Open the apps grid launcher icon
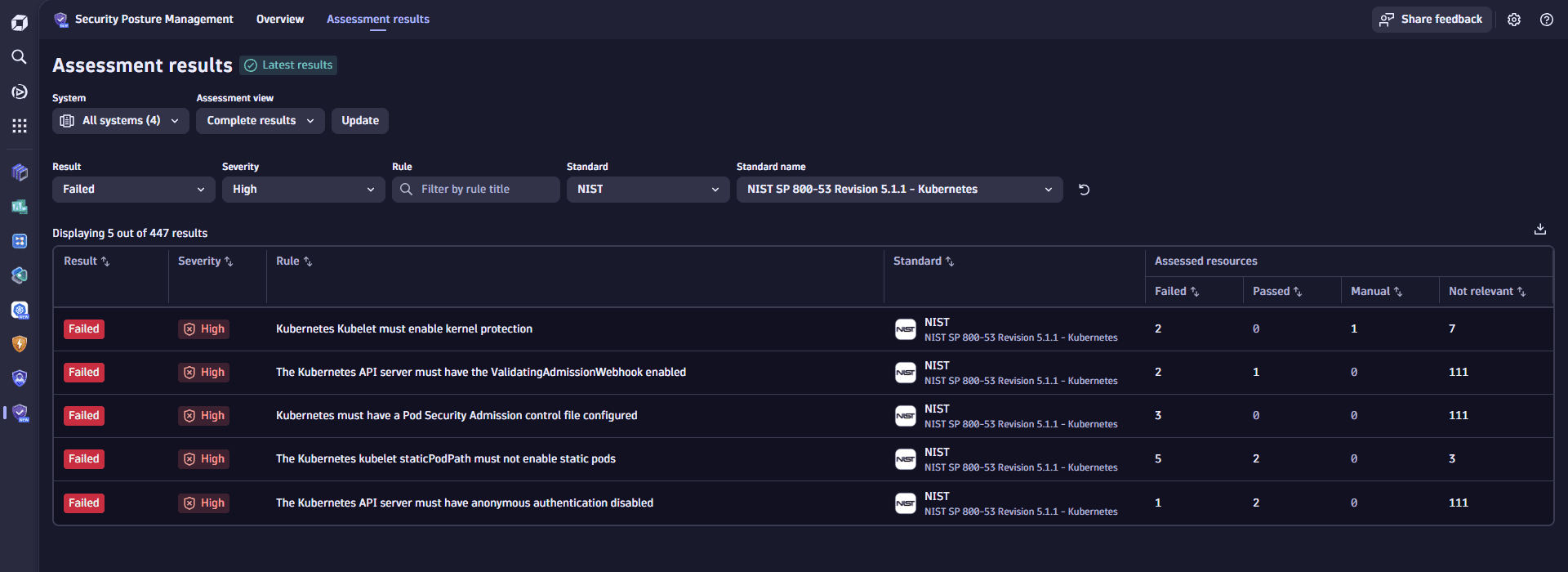Viewport: 1568px width, 572px height. point(19,126)
